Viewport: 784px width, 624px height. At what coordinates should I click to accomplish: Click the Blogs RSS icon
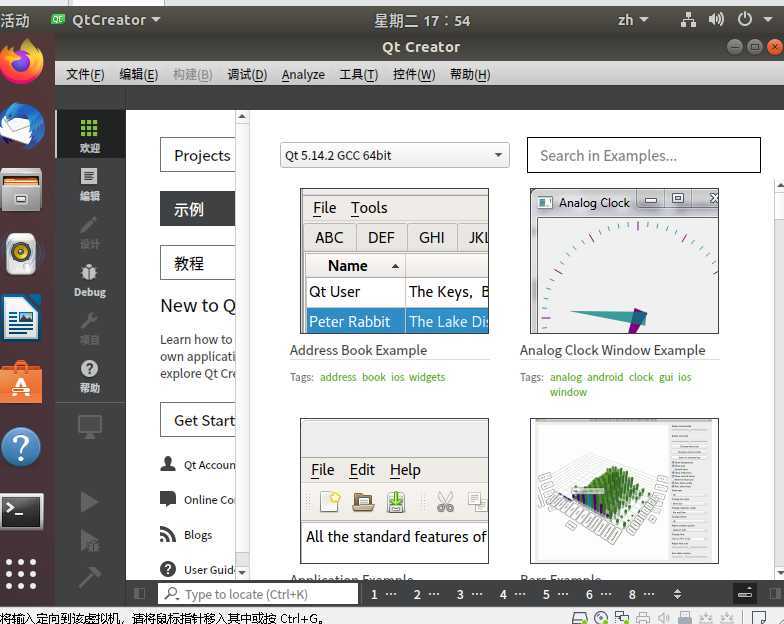click(x=168, y=534)
